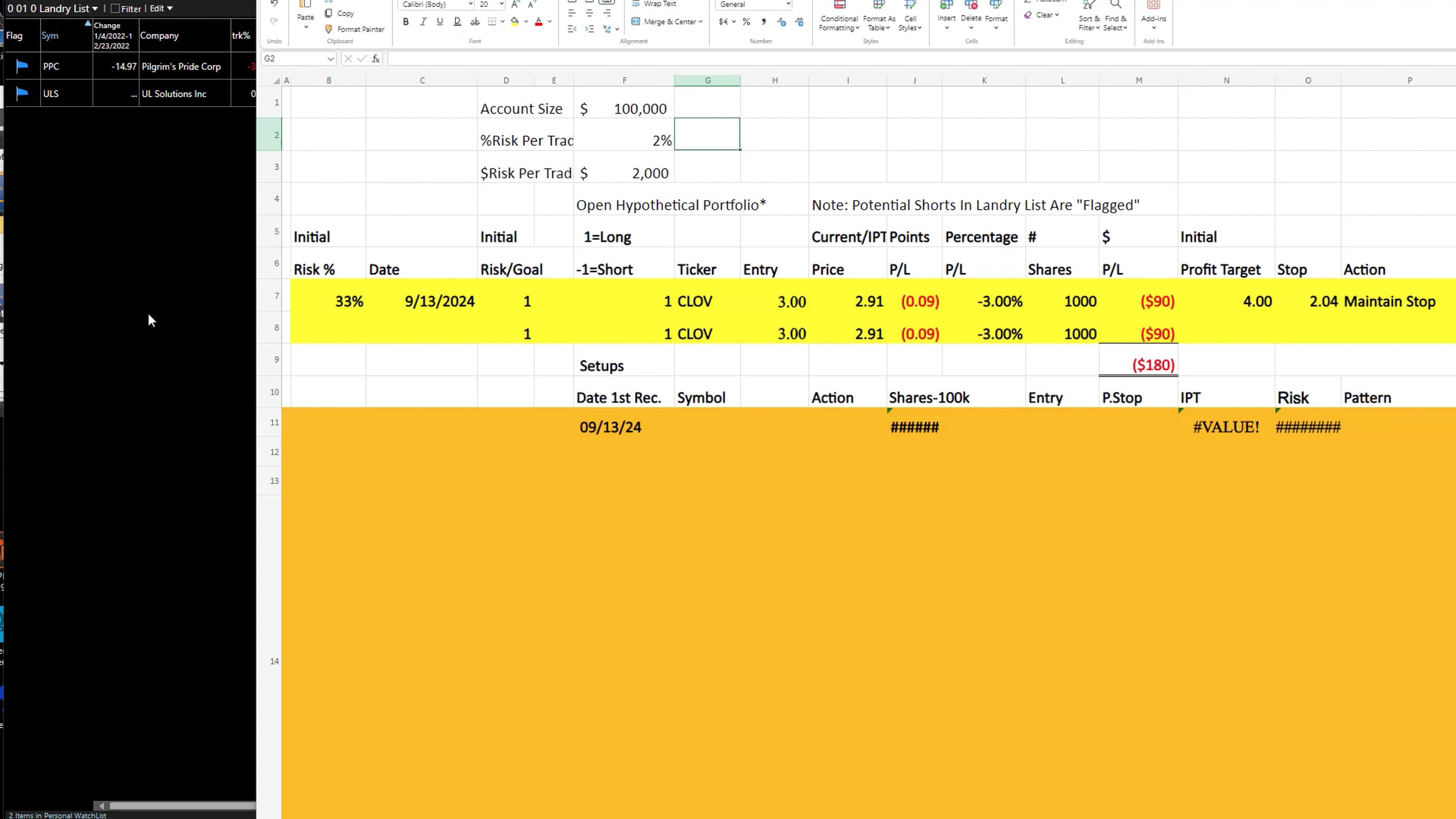Increase decimal places shown
Screen dimensions: 1456x819
click(781, 22)
